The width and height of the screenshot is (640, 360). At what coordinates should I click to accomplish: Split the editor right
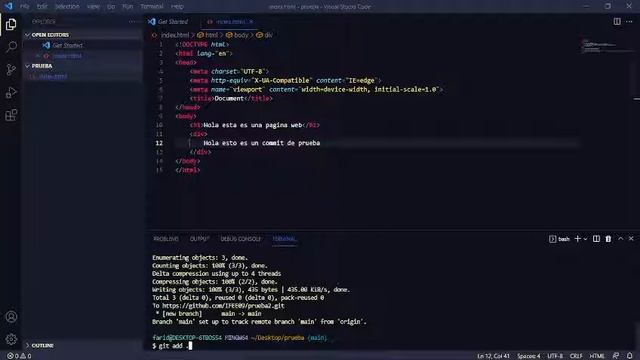[617, 21]
